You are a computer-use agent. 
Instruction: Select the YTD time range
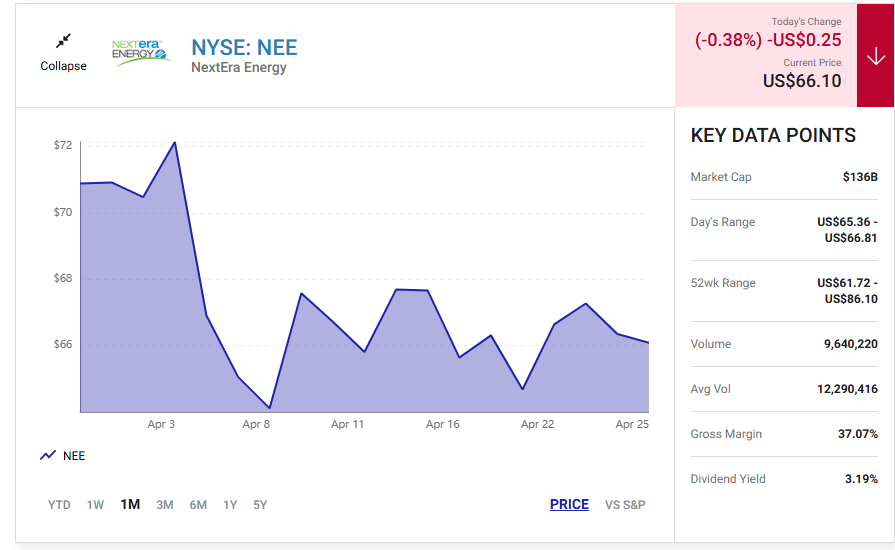(59, 505)
